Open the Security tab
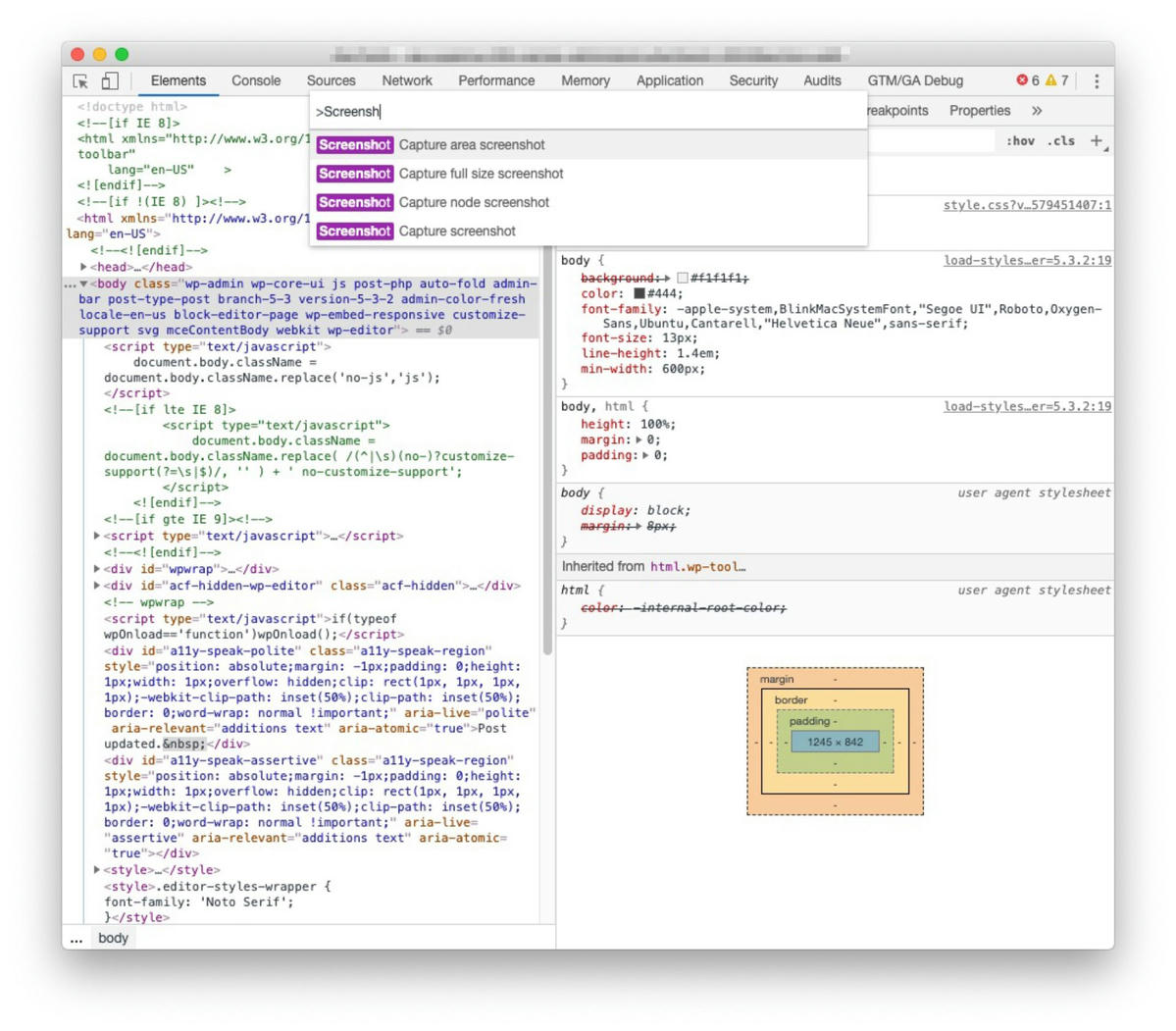Image resolution: width=1176 pixels, height=1031 pixels. pyautogui.click(x=753, y=81)
